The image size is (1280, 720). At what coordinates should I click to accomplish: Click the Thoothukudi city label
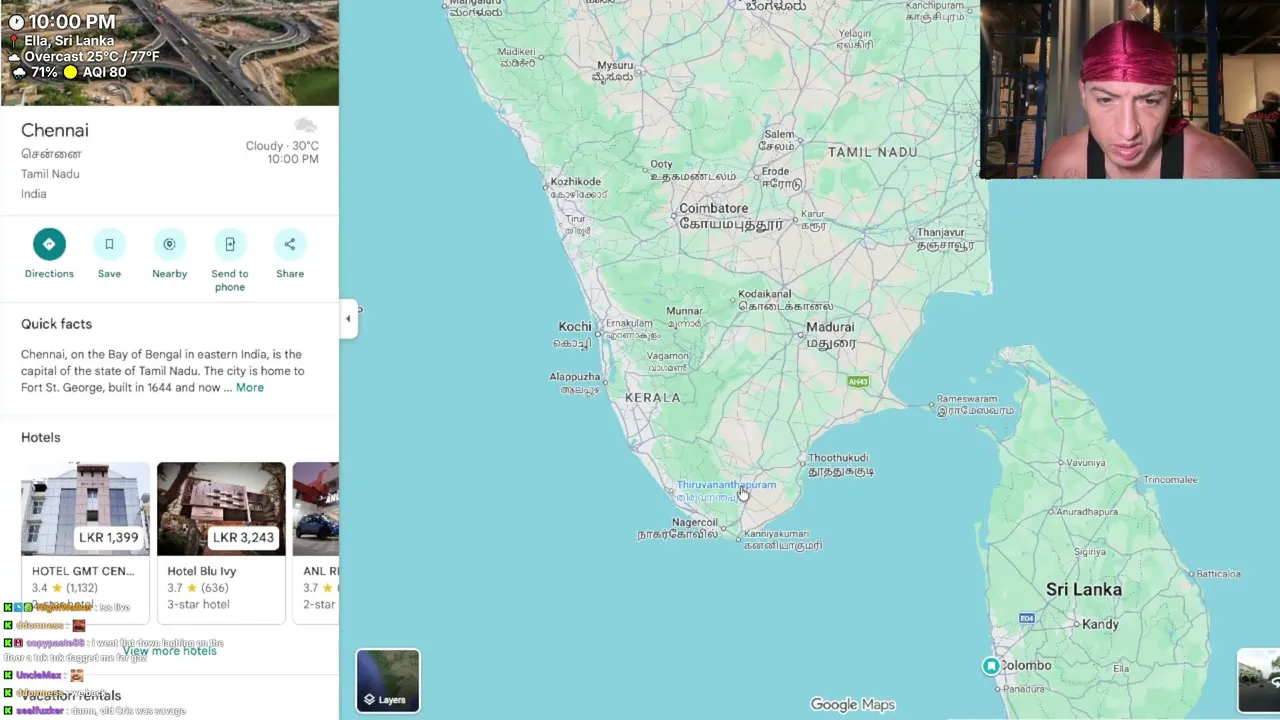pos(838,458)
